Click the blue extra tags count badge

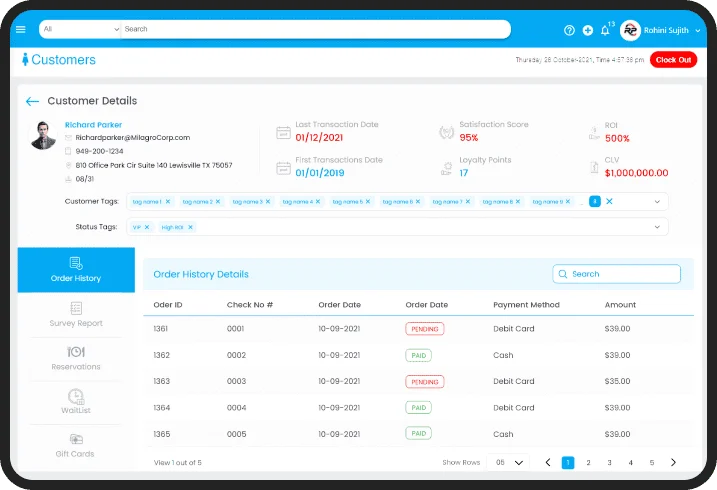click(x=595, y=201)
